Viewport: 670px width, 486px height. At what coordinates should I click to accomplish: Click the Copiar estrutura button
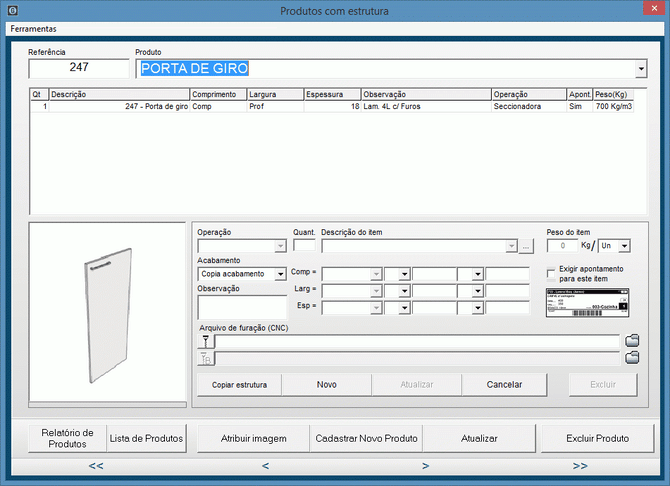[x=237, y=384]
